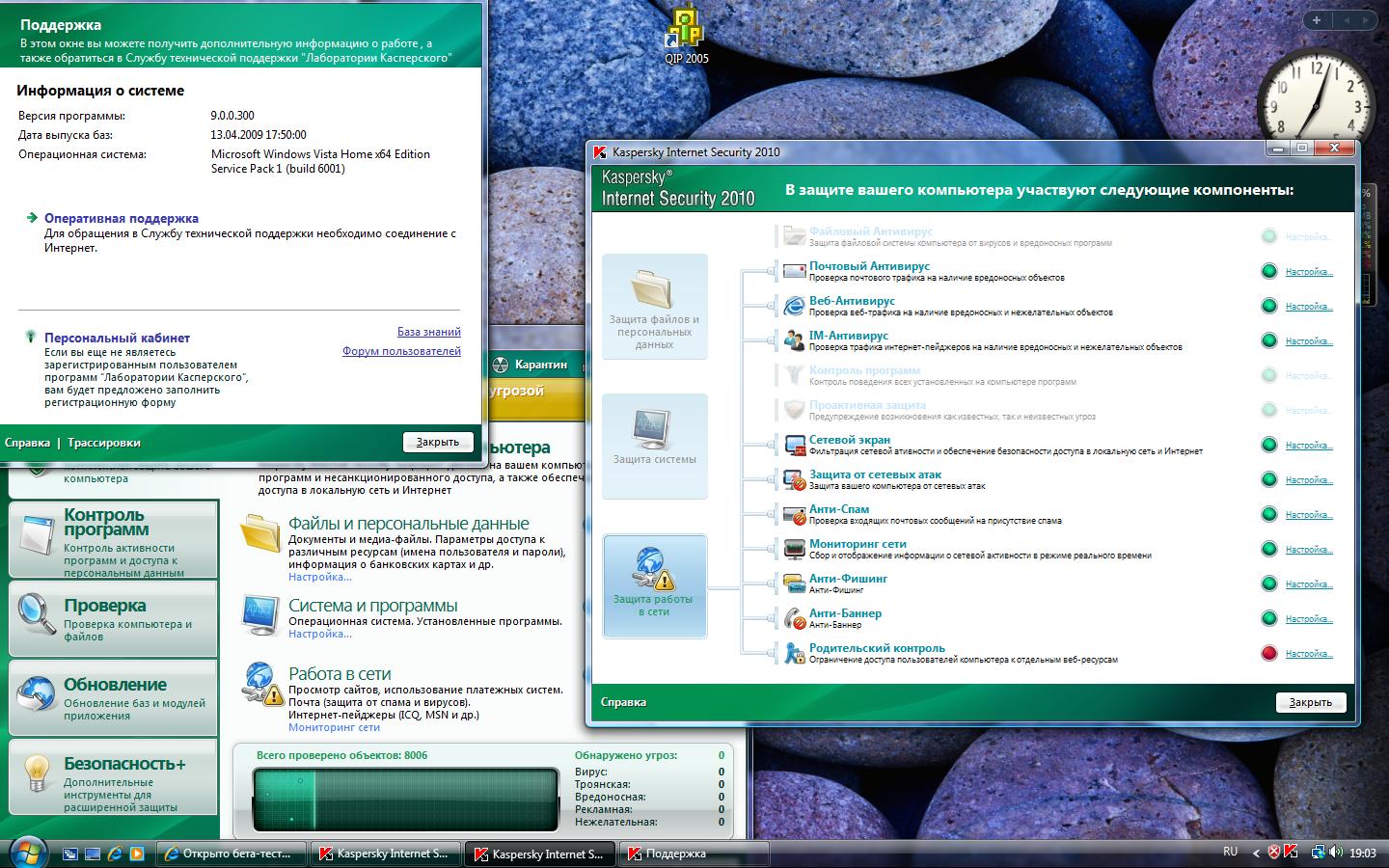
Task: Enable Родительский контроль via red indicator
Action: click(x=1269, y=653)
